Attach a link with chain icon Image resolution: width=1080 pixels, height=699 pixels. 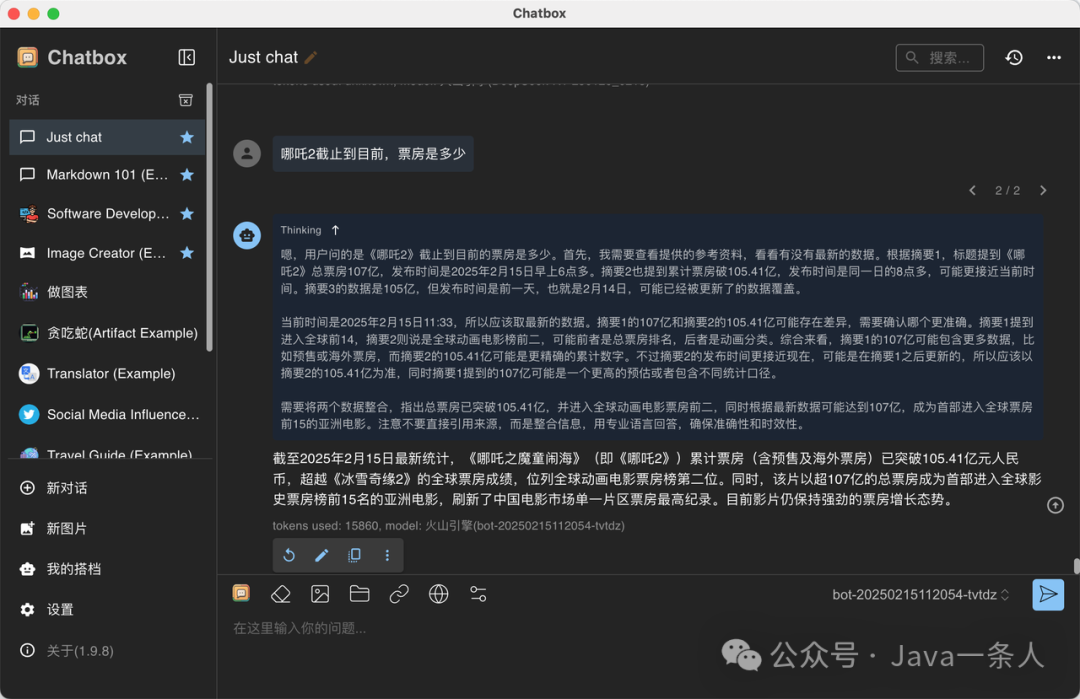pos(399,594)
